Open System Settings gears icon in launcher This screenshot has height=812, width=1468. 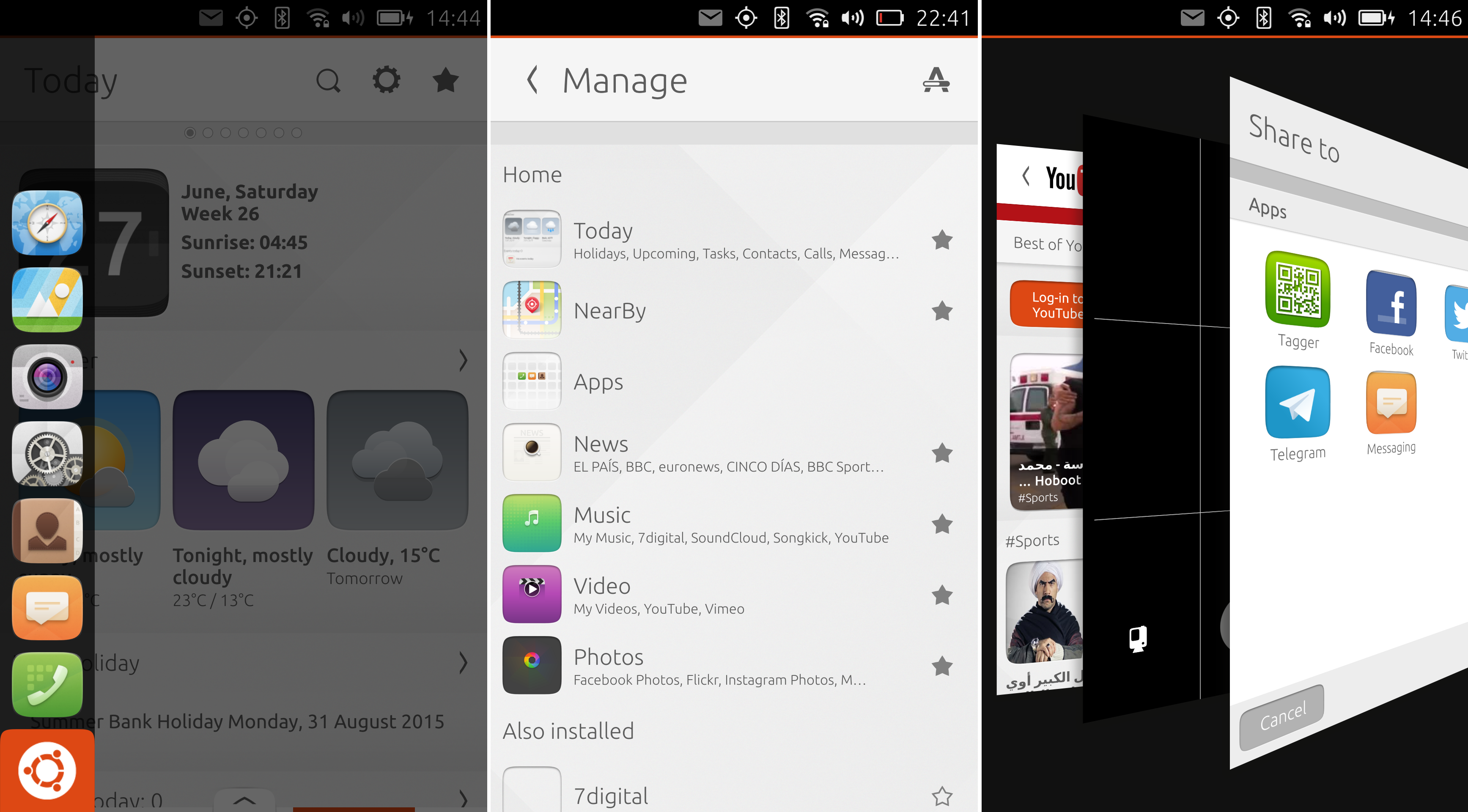(x=47, y=454)
